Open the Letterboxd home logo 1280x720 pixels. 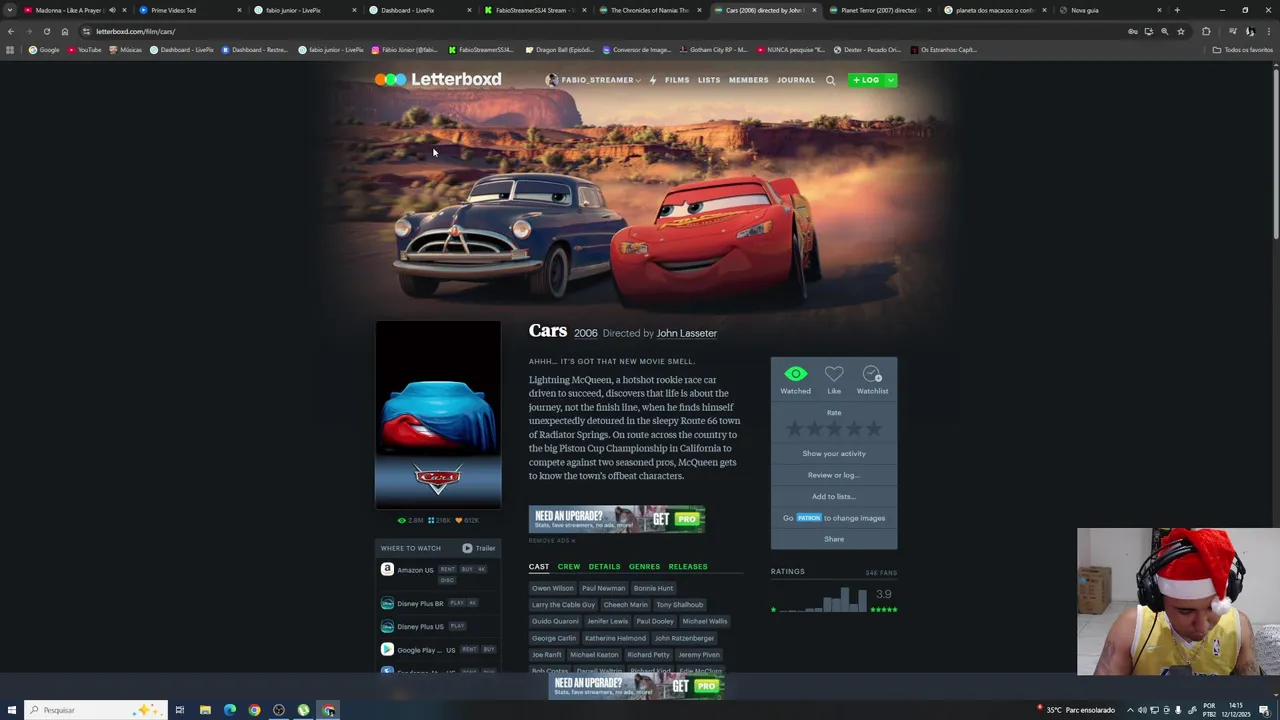[438, 79]
